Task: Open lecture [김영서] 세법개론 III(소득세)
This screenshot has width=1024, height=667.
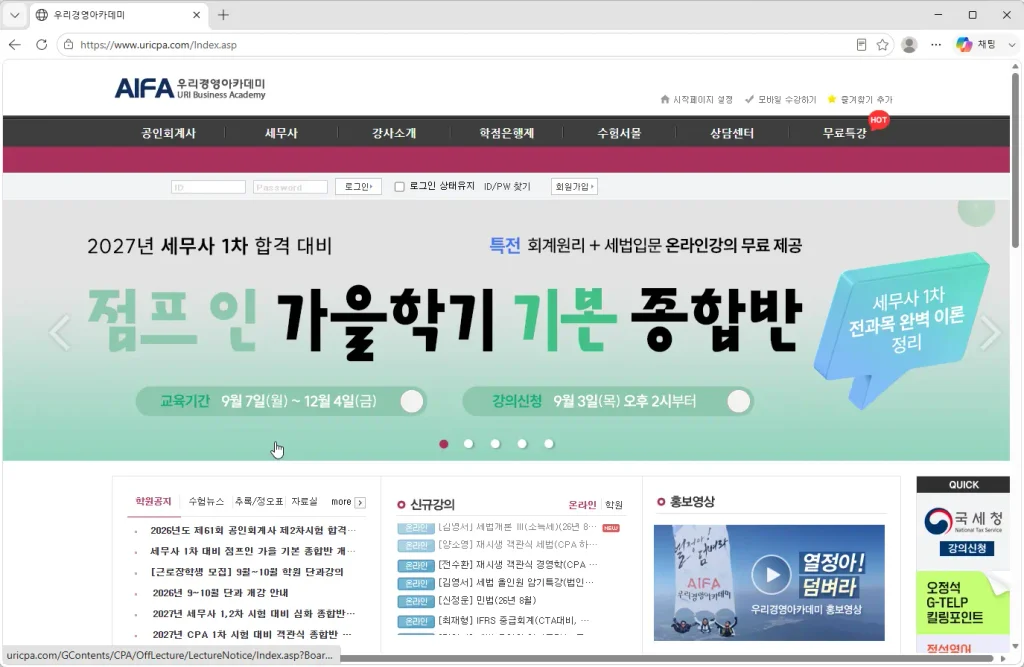Action: [517, 527]
